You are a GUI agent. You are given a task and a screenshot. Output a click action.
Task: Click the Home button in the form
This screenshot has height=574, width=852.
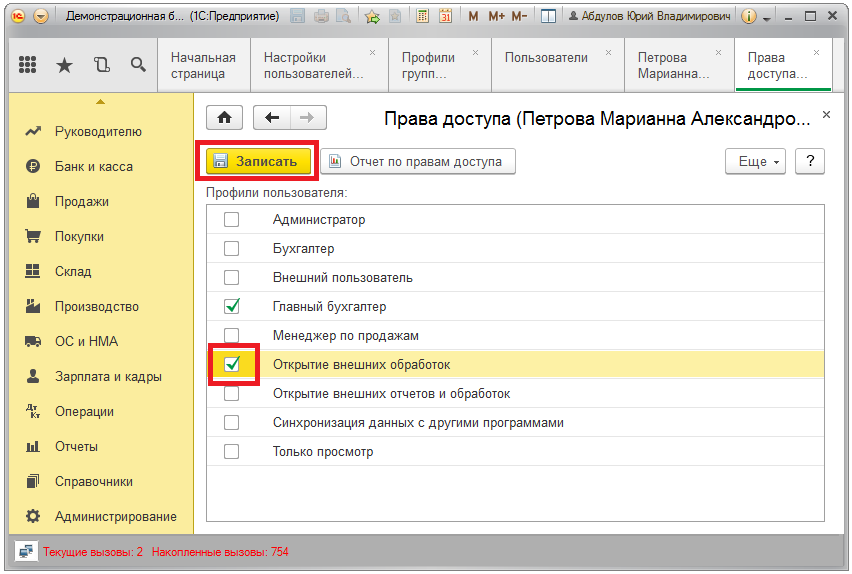[224, 117]
